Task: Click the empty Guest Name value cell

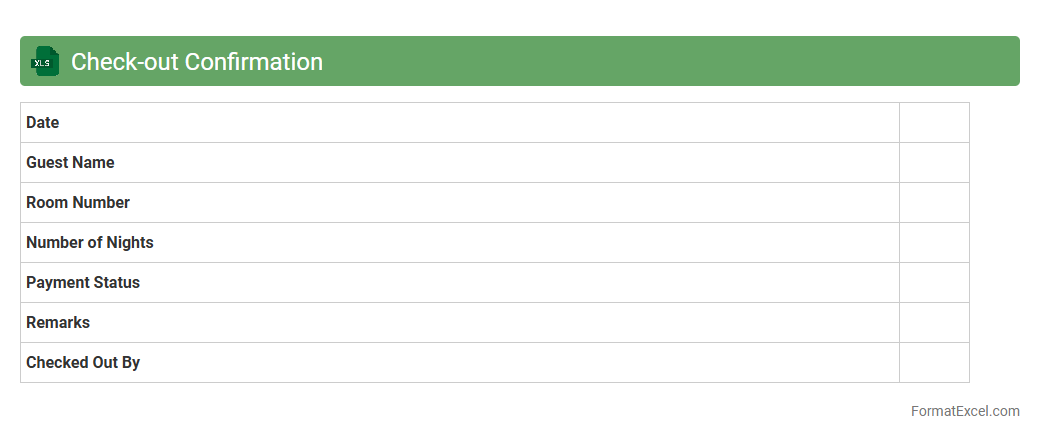Action: 934,162
